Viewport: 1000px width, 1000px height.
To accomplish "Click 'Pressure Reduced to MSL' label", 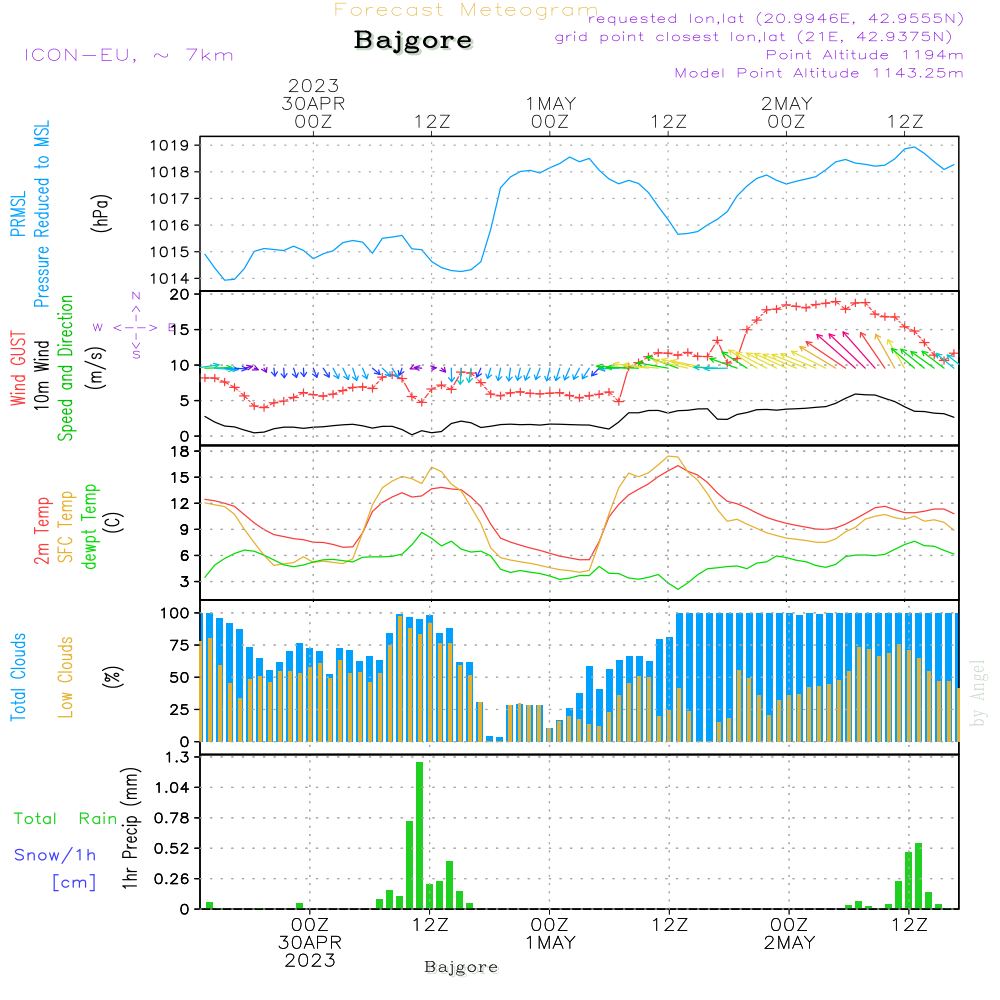I will pyautogui.click(x=41, y=214).
